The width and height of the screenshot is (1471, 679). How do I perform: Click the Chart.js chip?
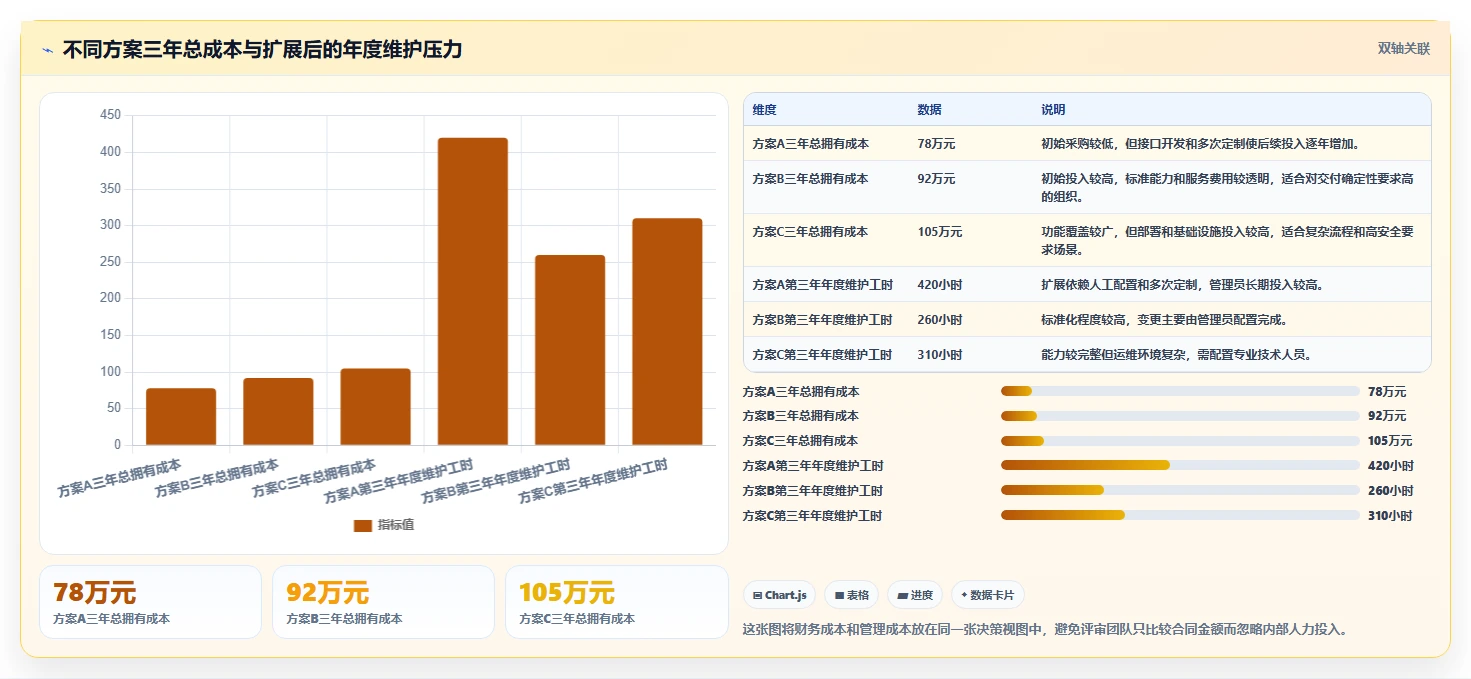pos(779,595)
